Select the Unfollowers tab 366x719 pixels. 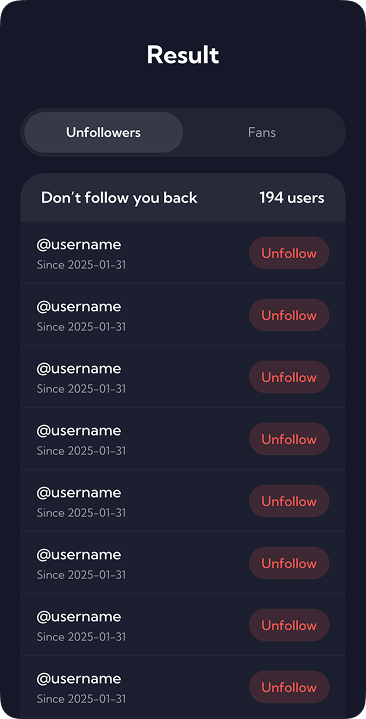[104, 133]
